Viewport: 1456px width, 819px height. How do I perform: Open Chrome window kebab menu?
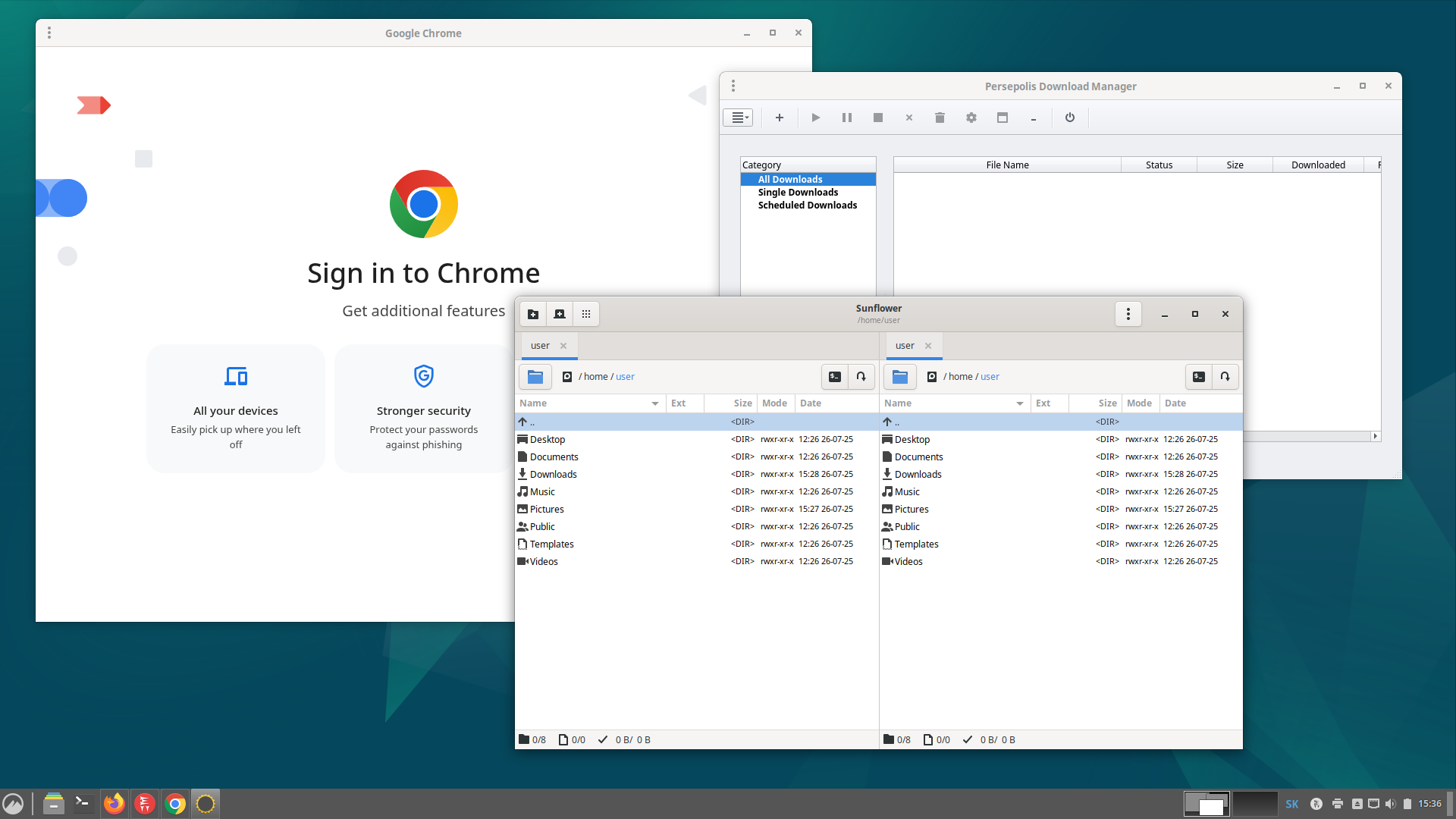pos(49,33)
